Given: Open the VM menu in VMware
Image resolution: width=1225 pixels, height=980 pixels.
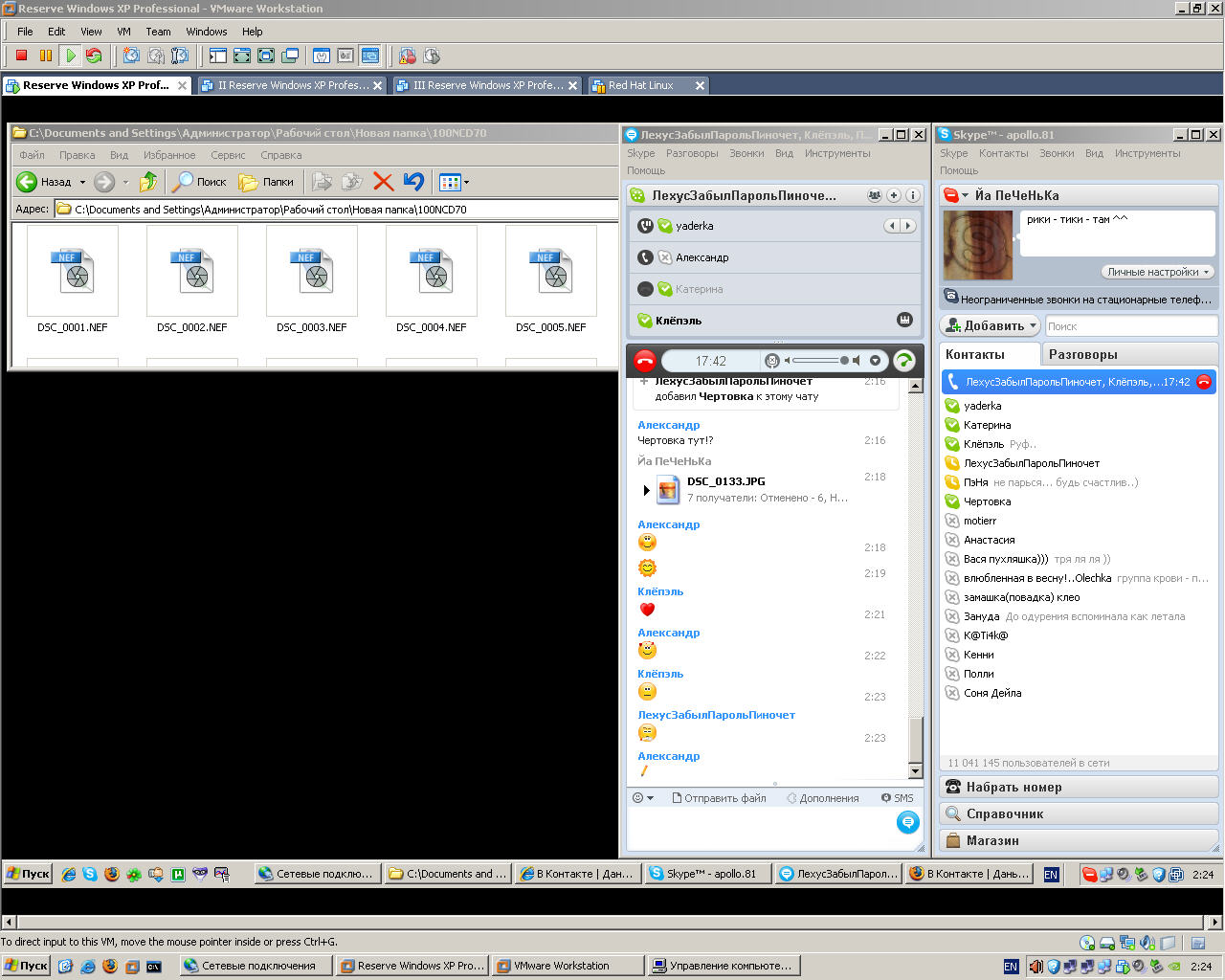Looking at the screenshot, I should [123, 32].
